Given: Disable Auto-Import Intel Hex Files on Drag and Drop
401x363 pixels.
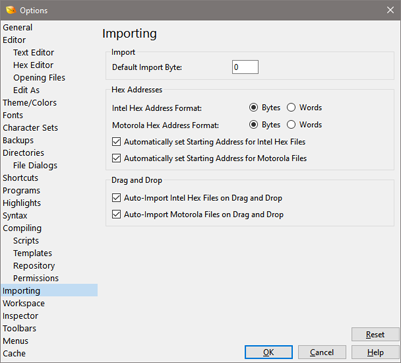Looking at the screenshot, I should (x=116, y=198).
